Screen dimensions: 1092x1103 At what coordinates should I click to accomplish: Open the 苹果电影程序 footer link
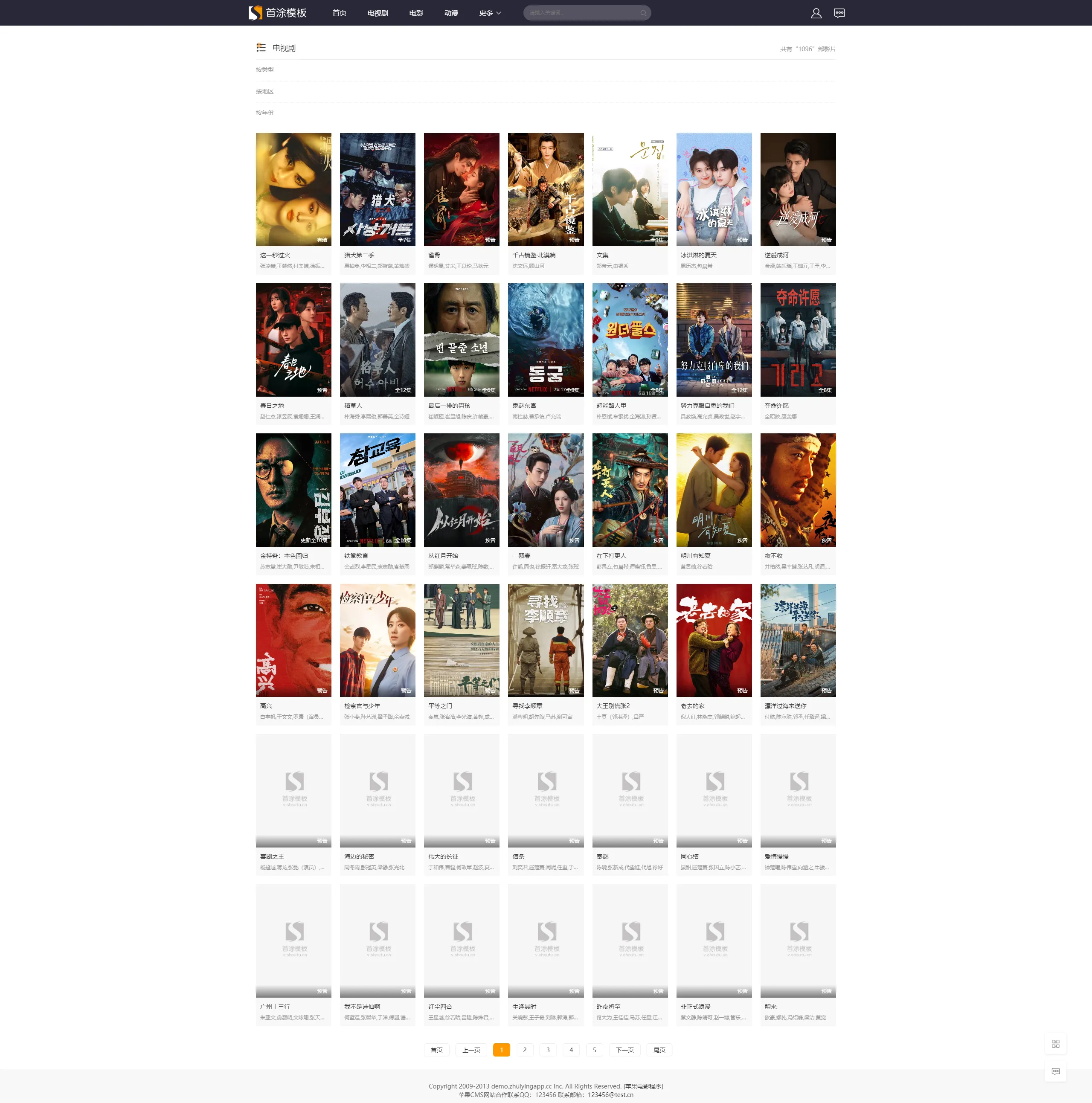643,1086
